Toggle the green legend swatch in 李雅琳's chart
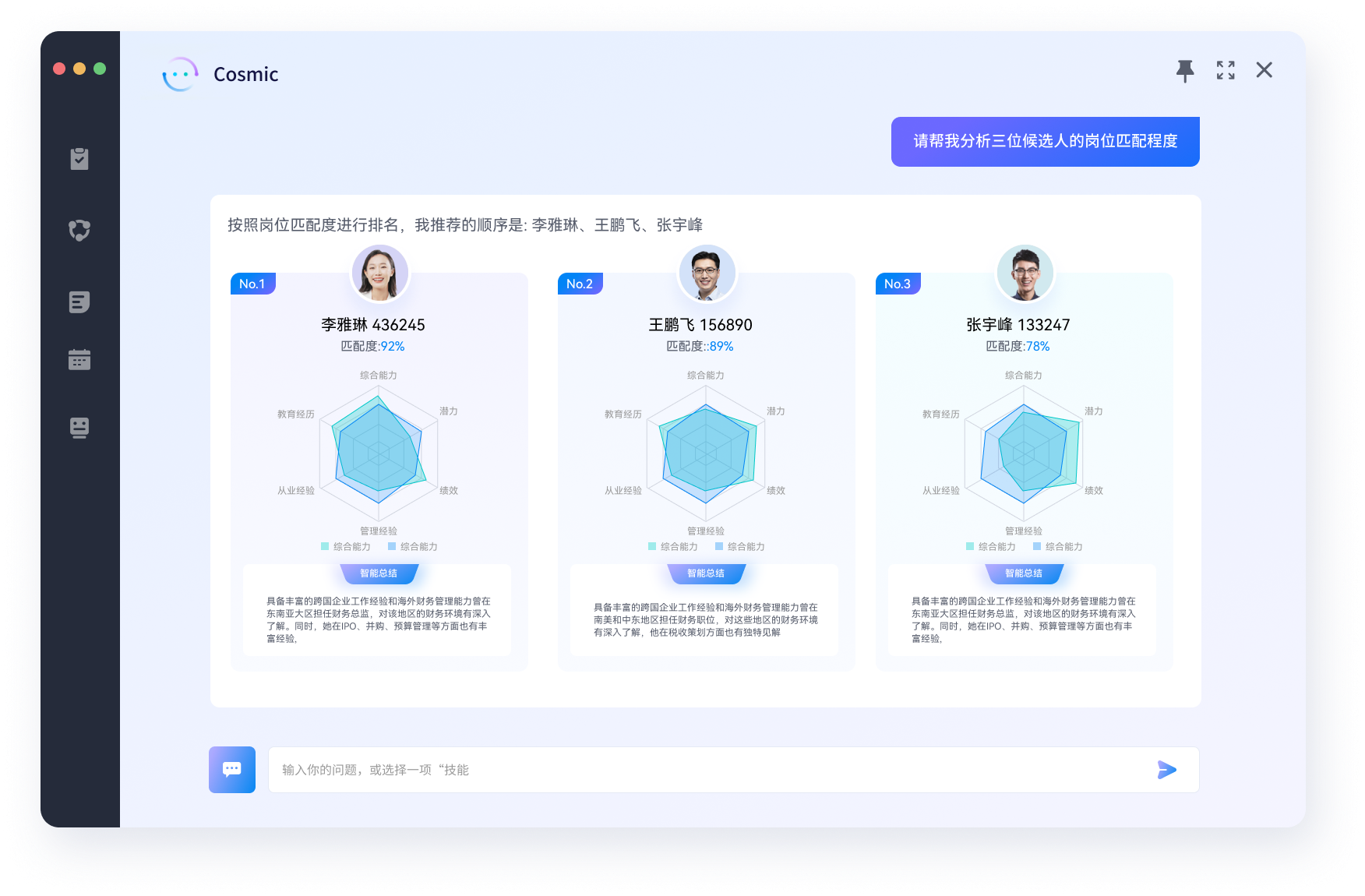 click(x=325, y=547)
